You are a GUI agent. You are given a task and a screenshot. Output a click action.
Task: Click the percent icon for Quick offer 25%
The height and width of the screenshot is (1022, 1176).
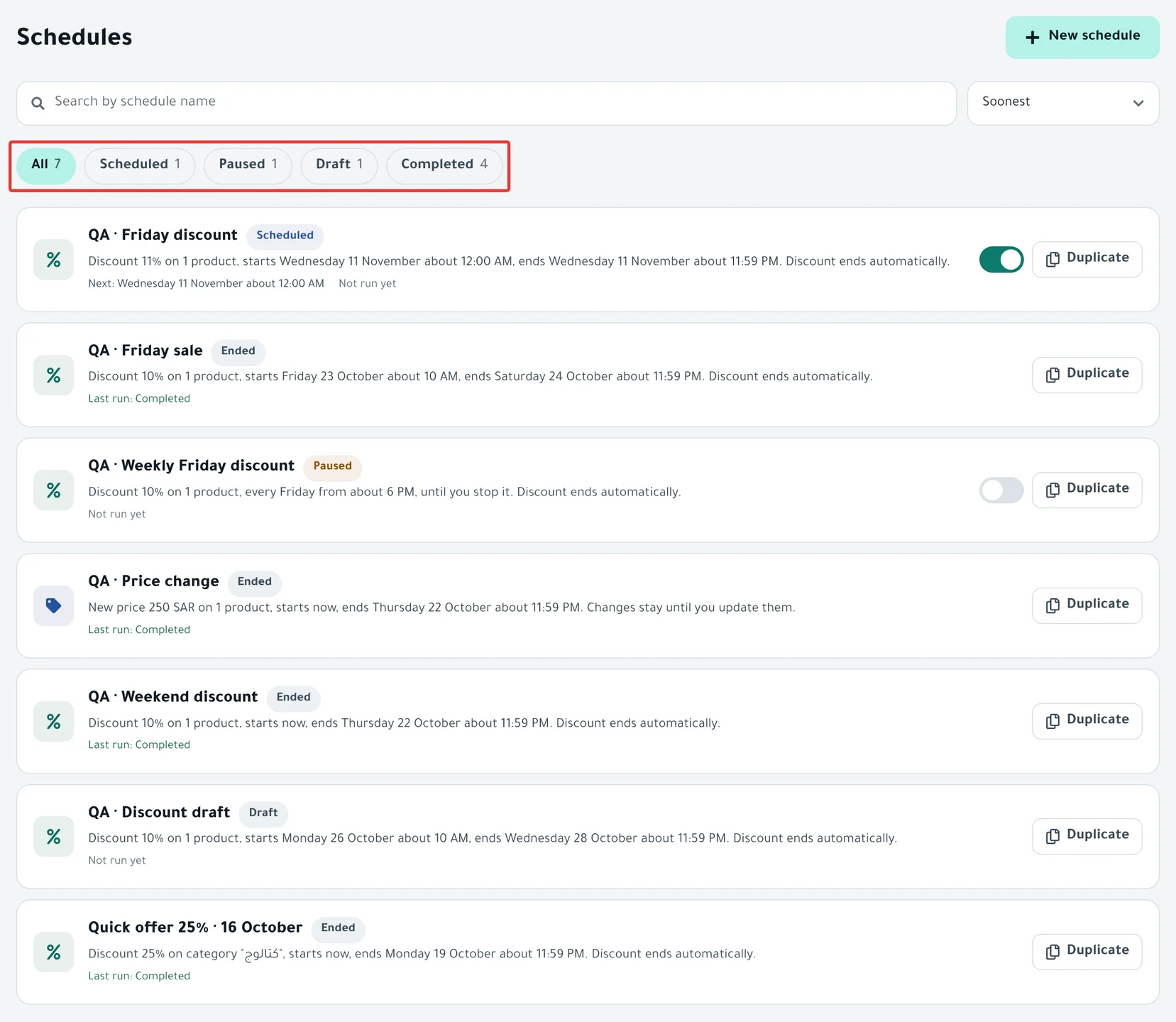pos(54,952)
